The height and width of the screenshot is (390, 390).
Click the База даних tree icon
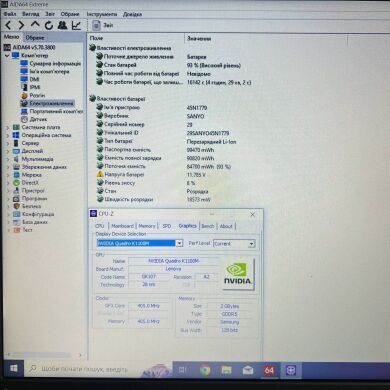click(x=16, y=222)
